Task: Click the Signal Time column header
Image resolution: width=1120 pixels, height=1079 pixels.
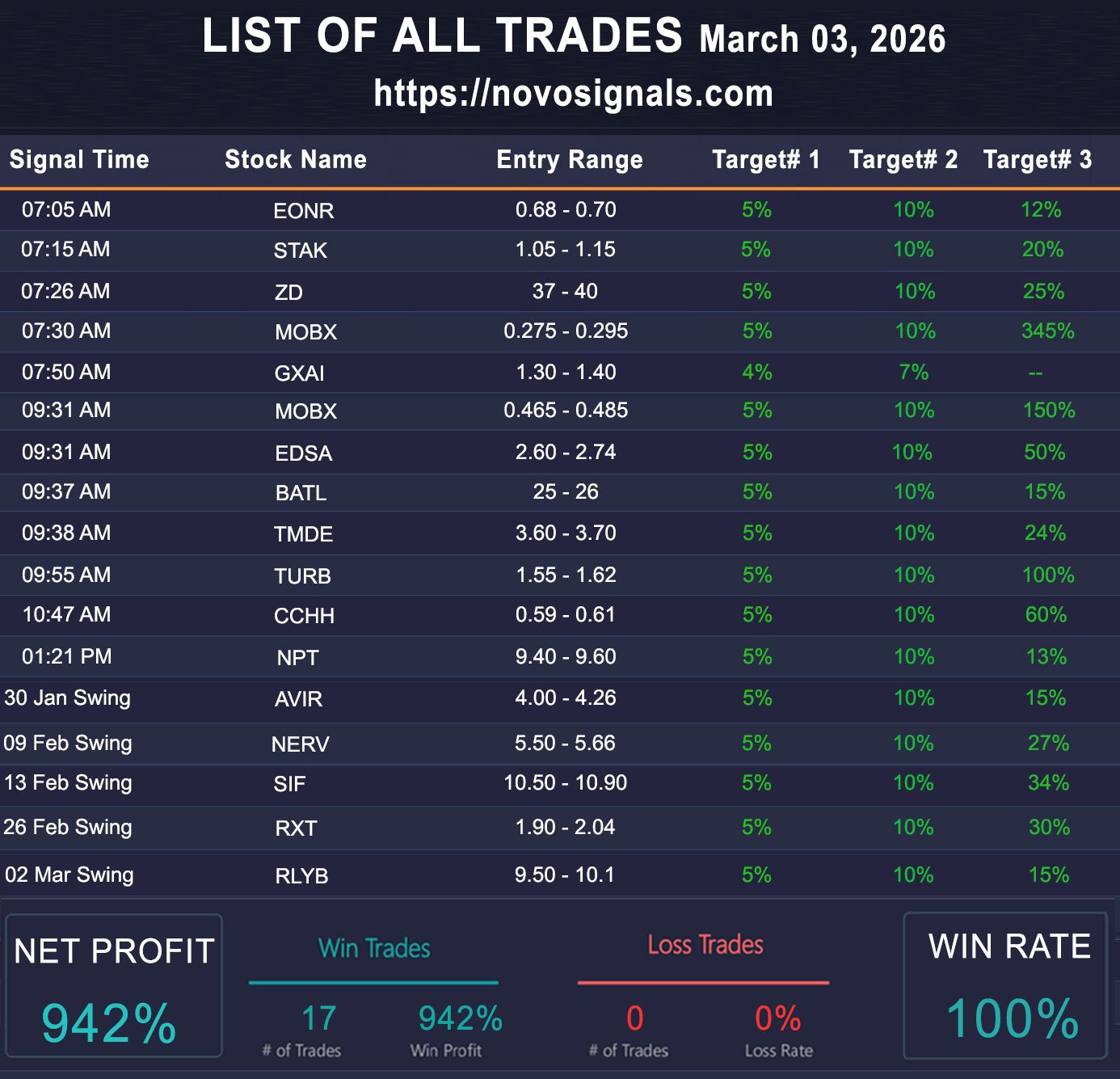Action: [79, 159]
